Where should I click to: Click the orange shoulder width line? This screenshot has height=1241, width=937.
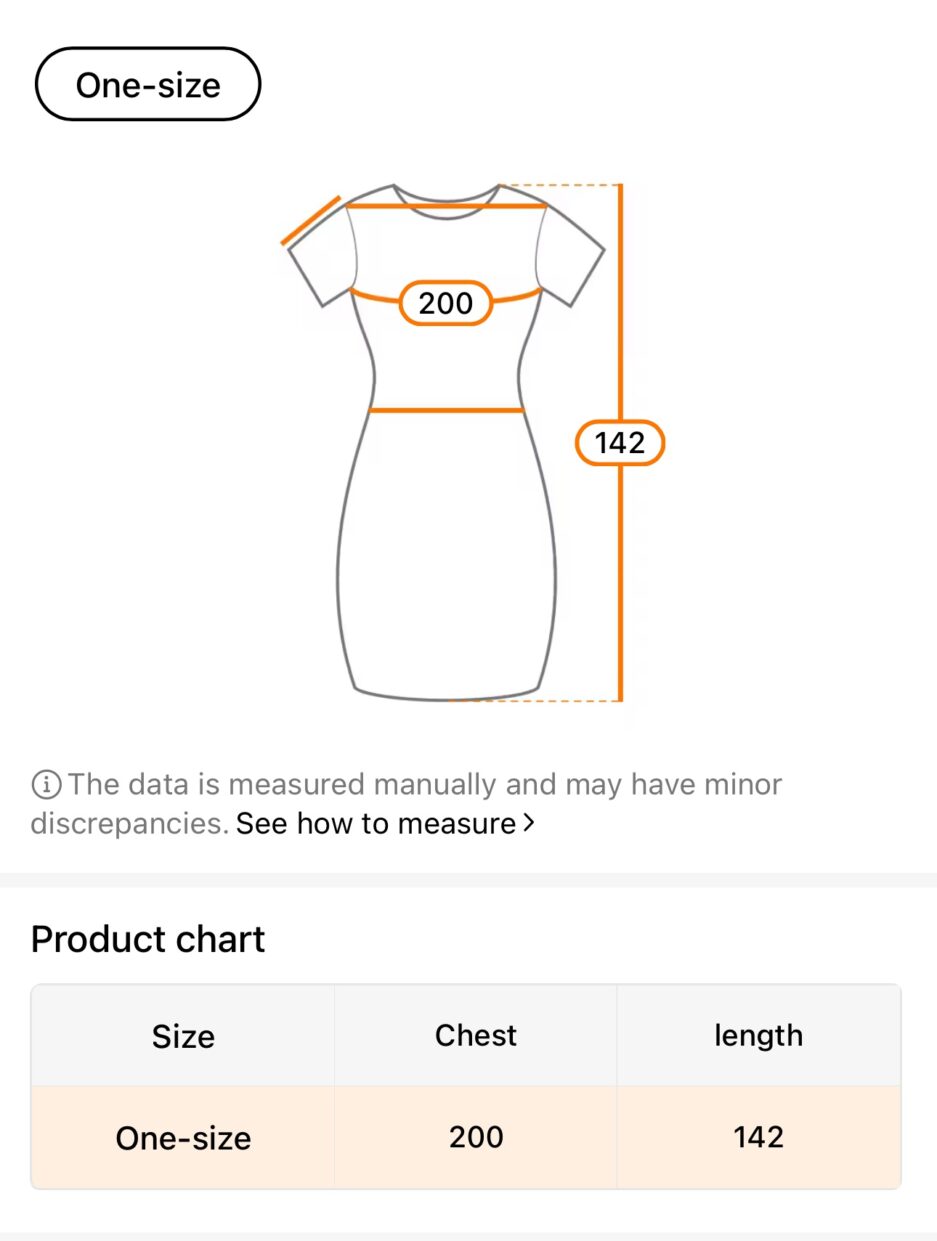(445, 206)
